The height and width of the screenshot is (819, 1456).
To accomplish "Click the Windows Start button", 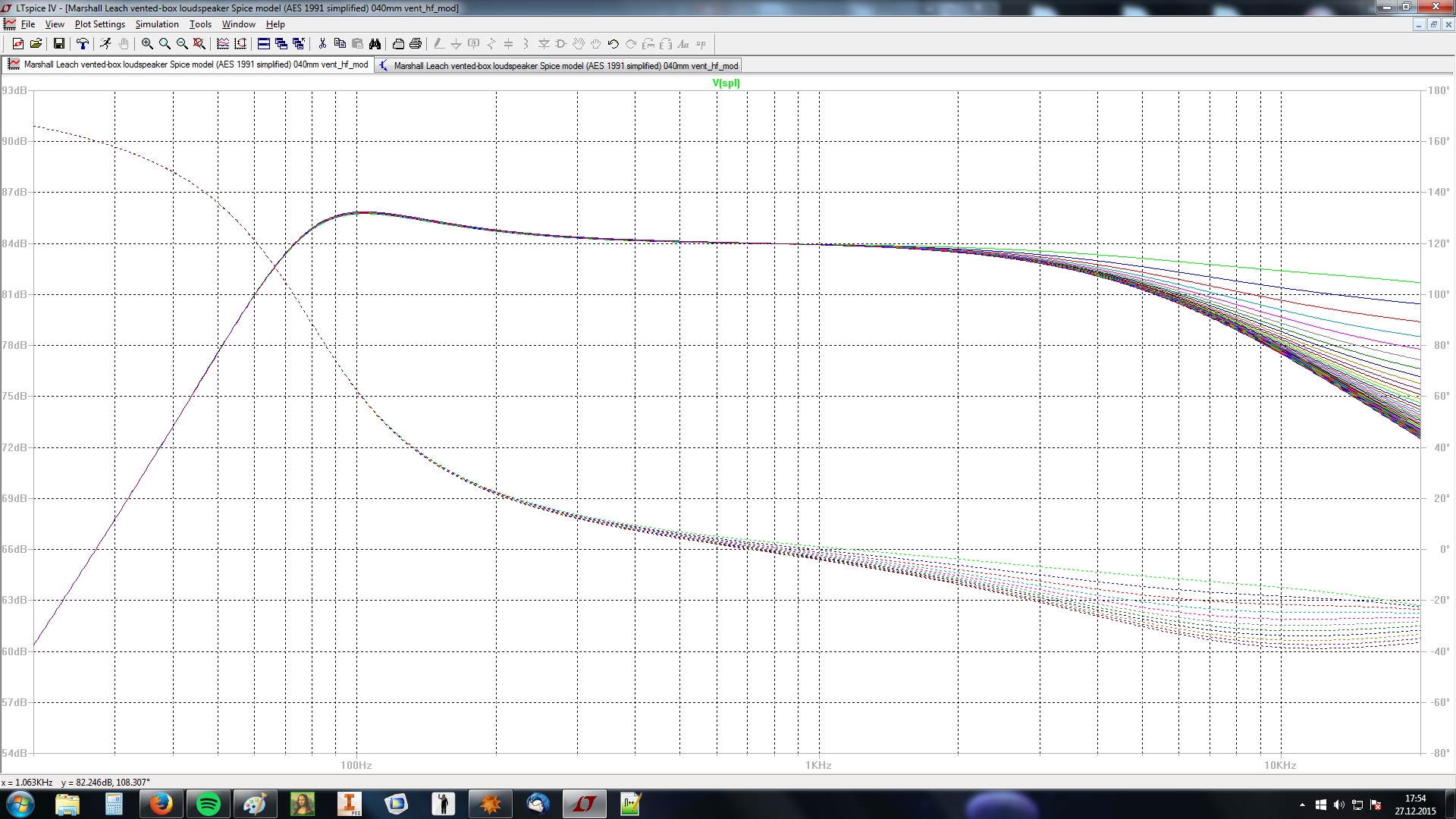I will pyautogui.click(x=20, y=804).
